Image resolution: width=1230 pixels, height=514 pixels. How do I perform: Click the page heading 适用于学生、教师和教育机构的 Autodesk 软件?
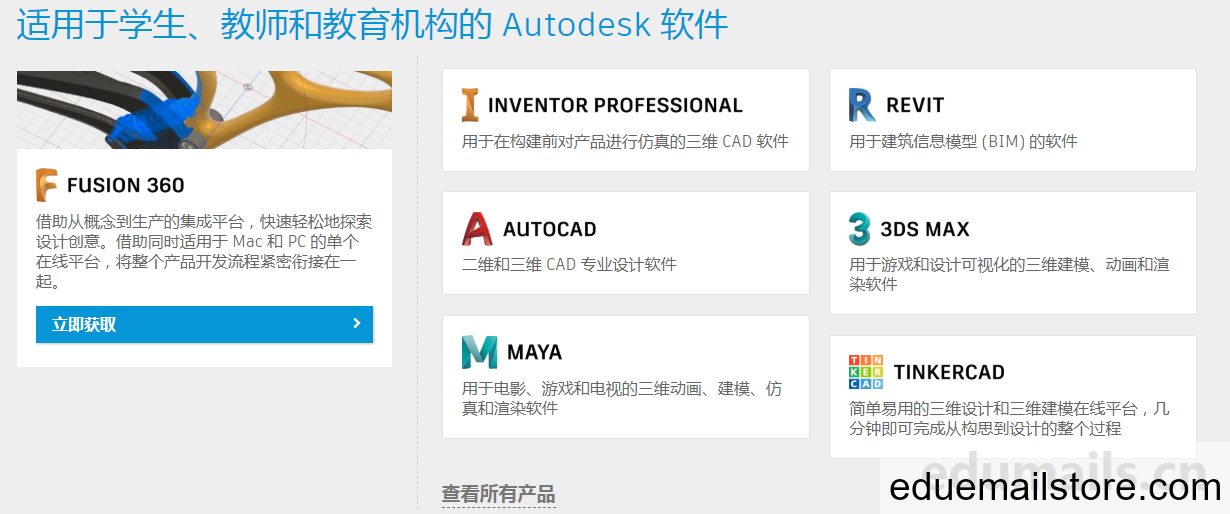pyautogui.click(x=372, y=24)
